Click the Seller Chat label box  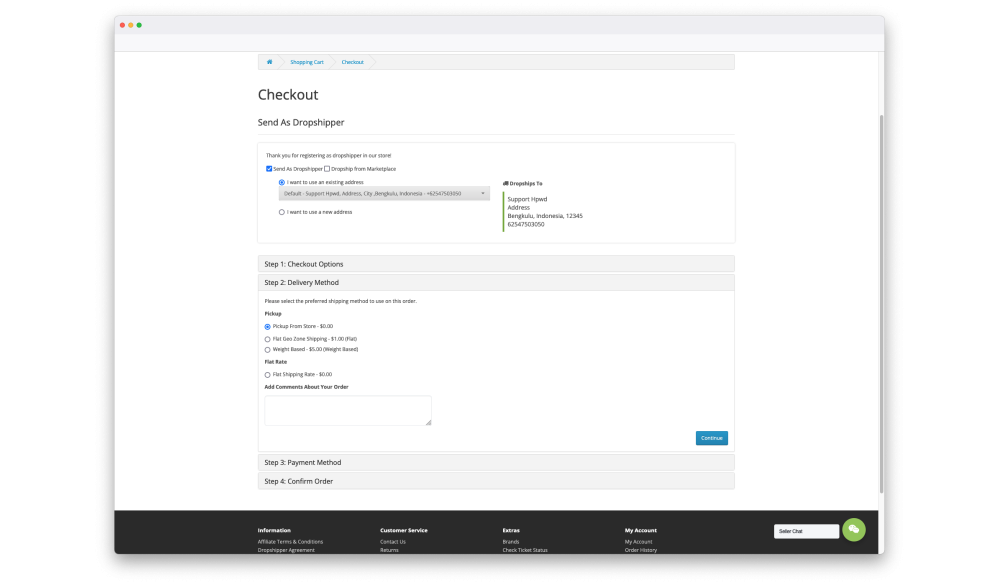(x=806, y=531)
